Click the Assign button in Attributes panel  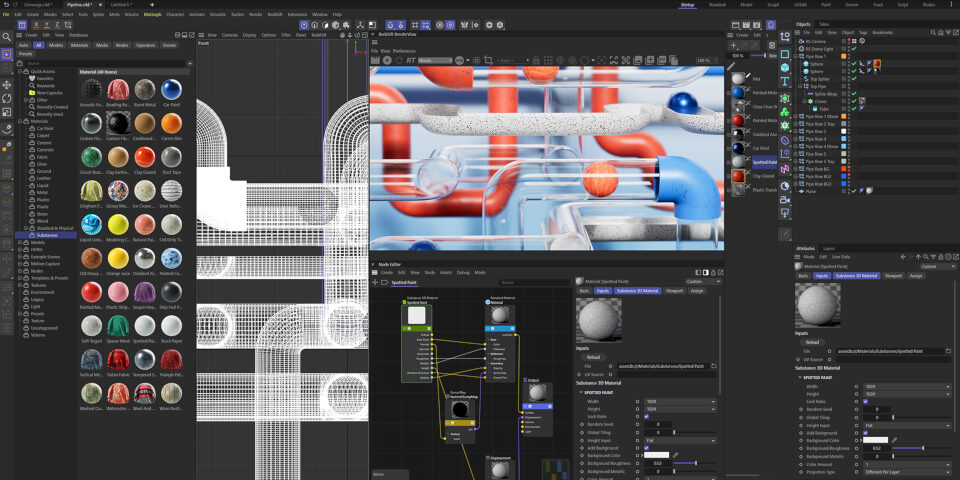click(x=916, y=275)
